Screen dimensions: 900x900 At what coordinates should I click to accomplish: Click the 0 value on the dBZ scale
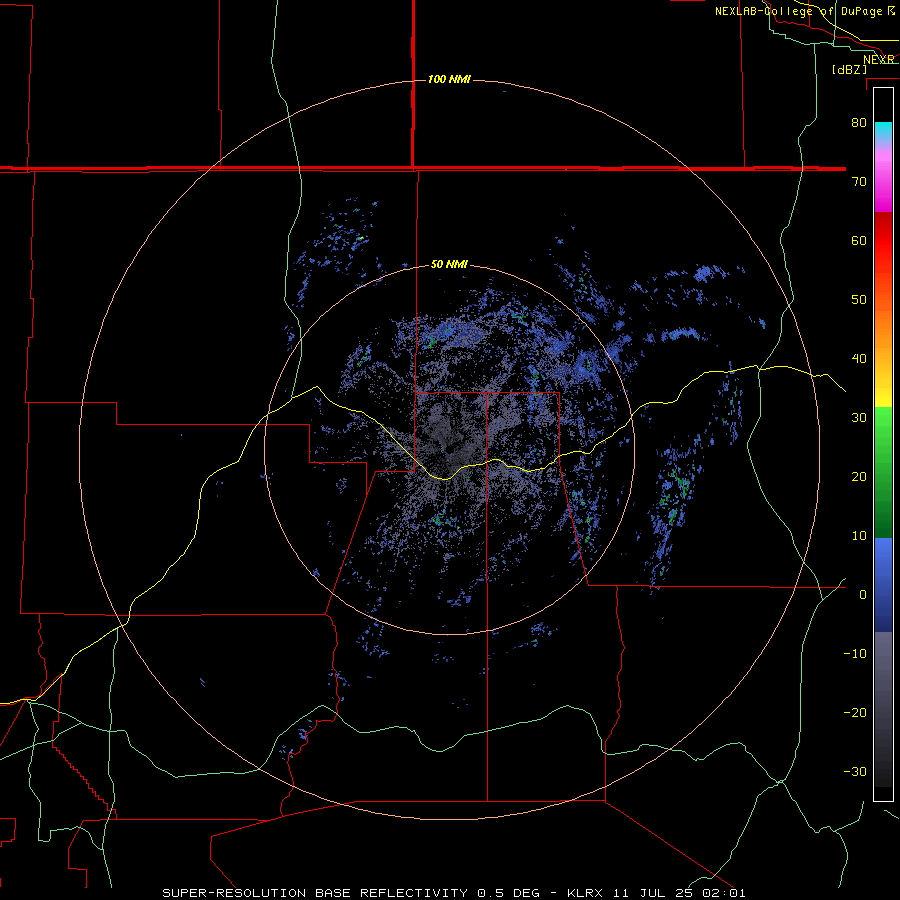point(863,595)
